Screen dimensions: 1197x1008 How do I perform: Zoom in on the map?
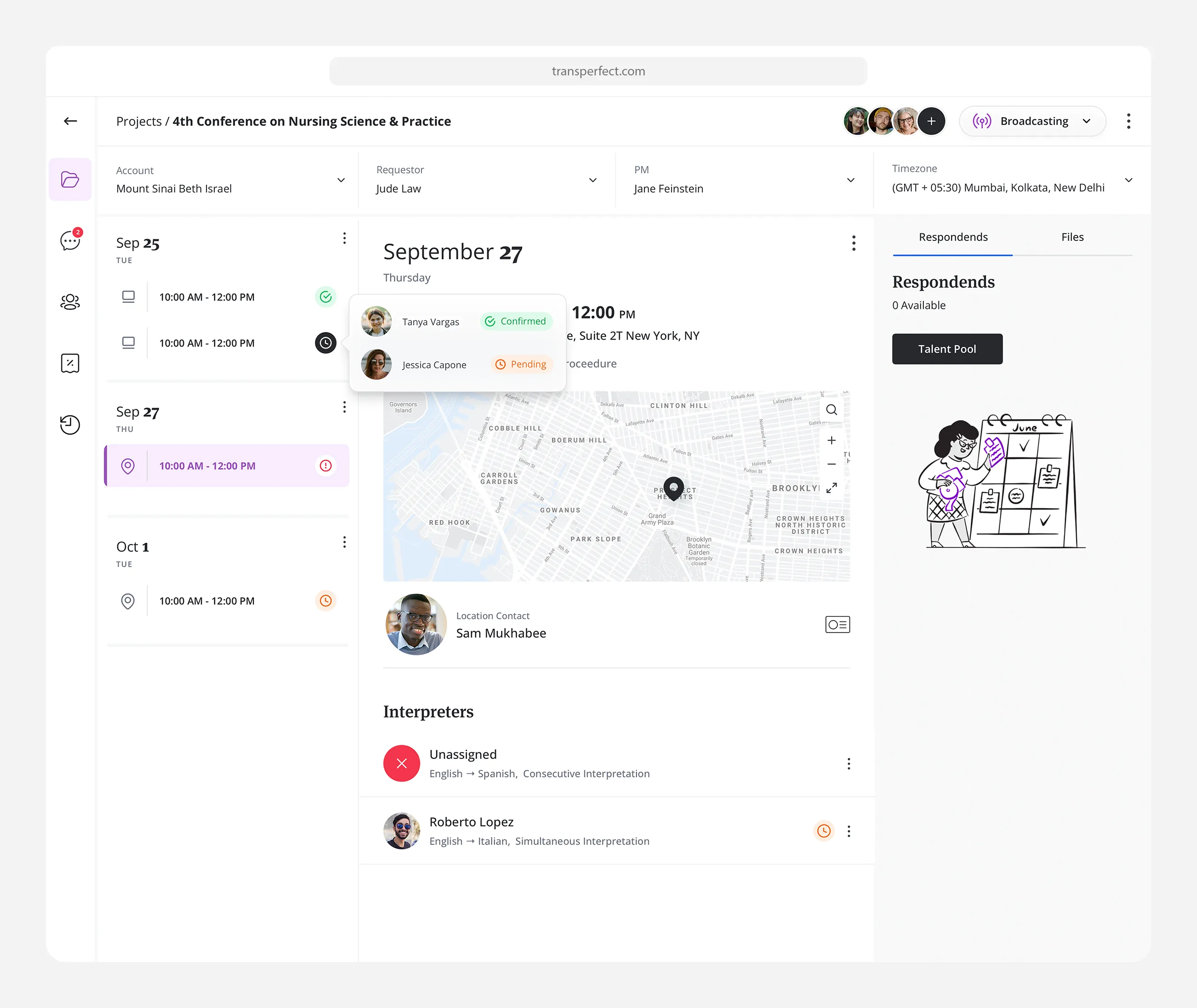(832, 440)
